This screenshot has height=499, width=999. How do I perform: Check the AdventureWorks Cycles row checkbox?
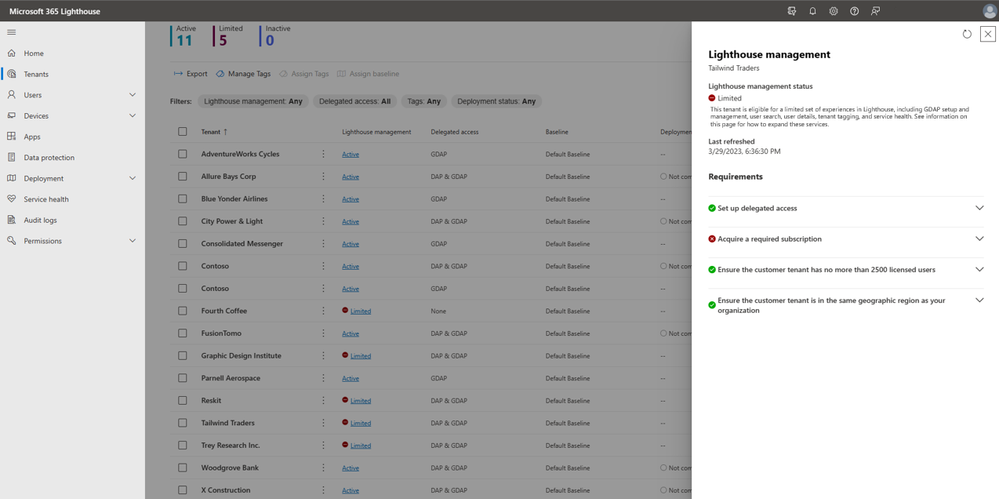(183, 154)
